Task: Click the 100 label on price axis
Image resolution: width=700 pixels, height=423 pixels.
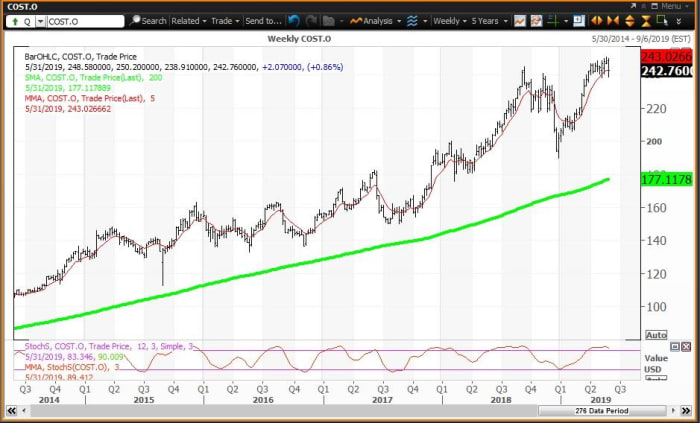Action: 655,307
